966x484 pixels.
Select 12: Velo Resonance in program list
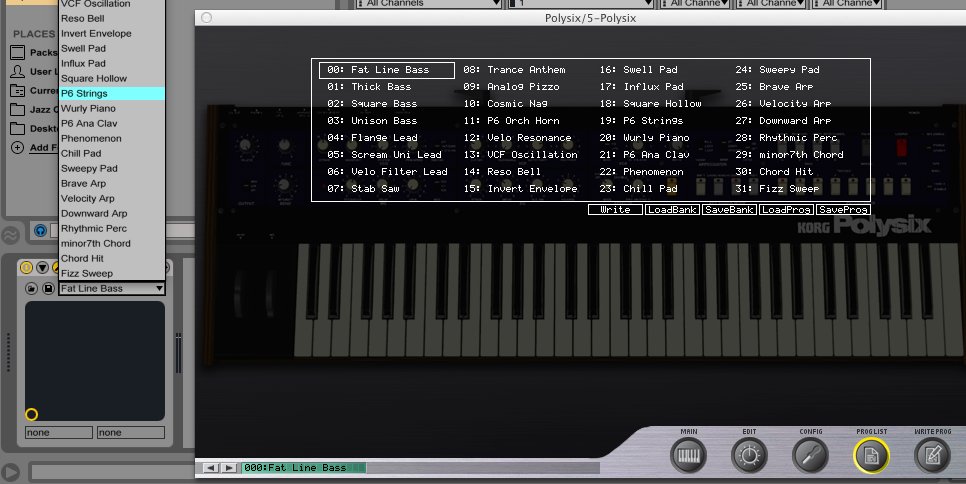coord(518,138)
